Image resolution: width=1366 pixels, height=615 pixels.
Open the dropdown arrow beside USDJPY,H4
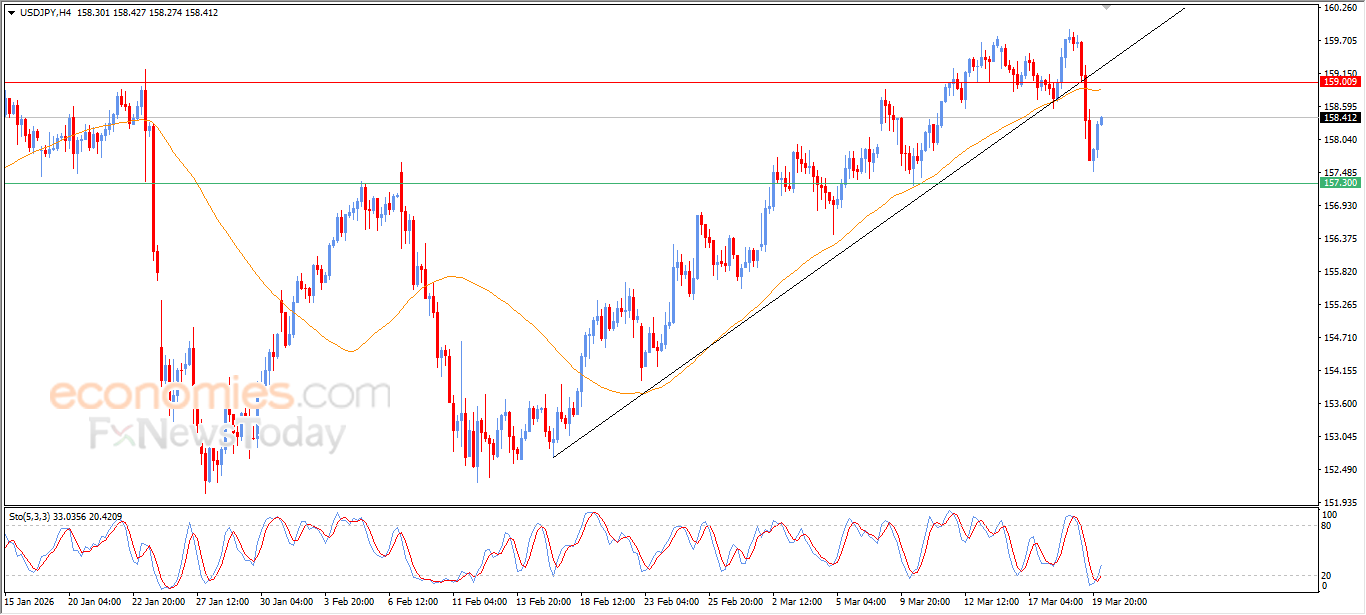pos(11,13)
